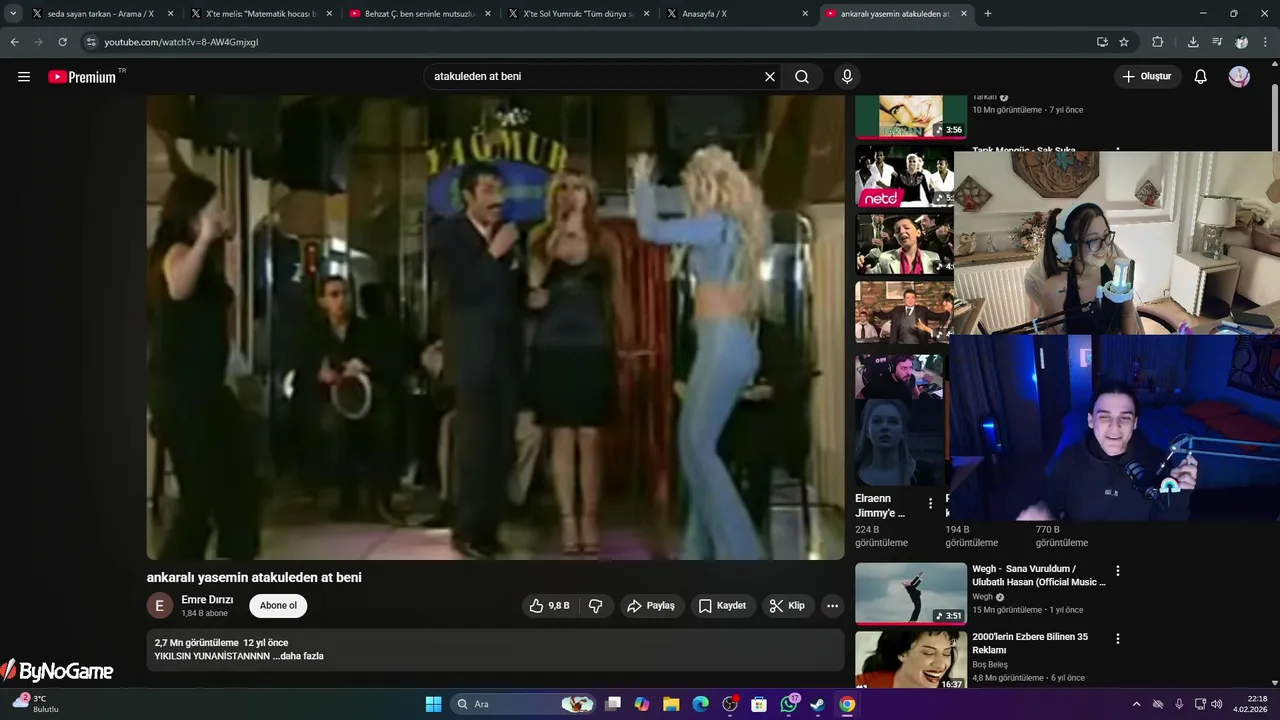Open the volume icon in system tray
Screen dimensions: 1280x720
pyautogui.click(x=1216, y=704)
